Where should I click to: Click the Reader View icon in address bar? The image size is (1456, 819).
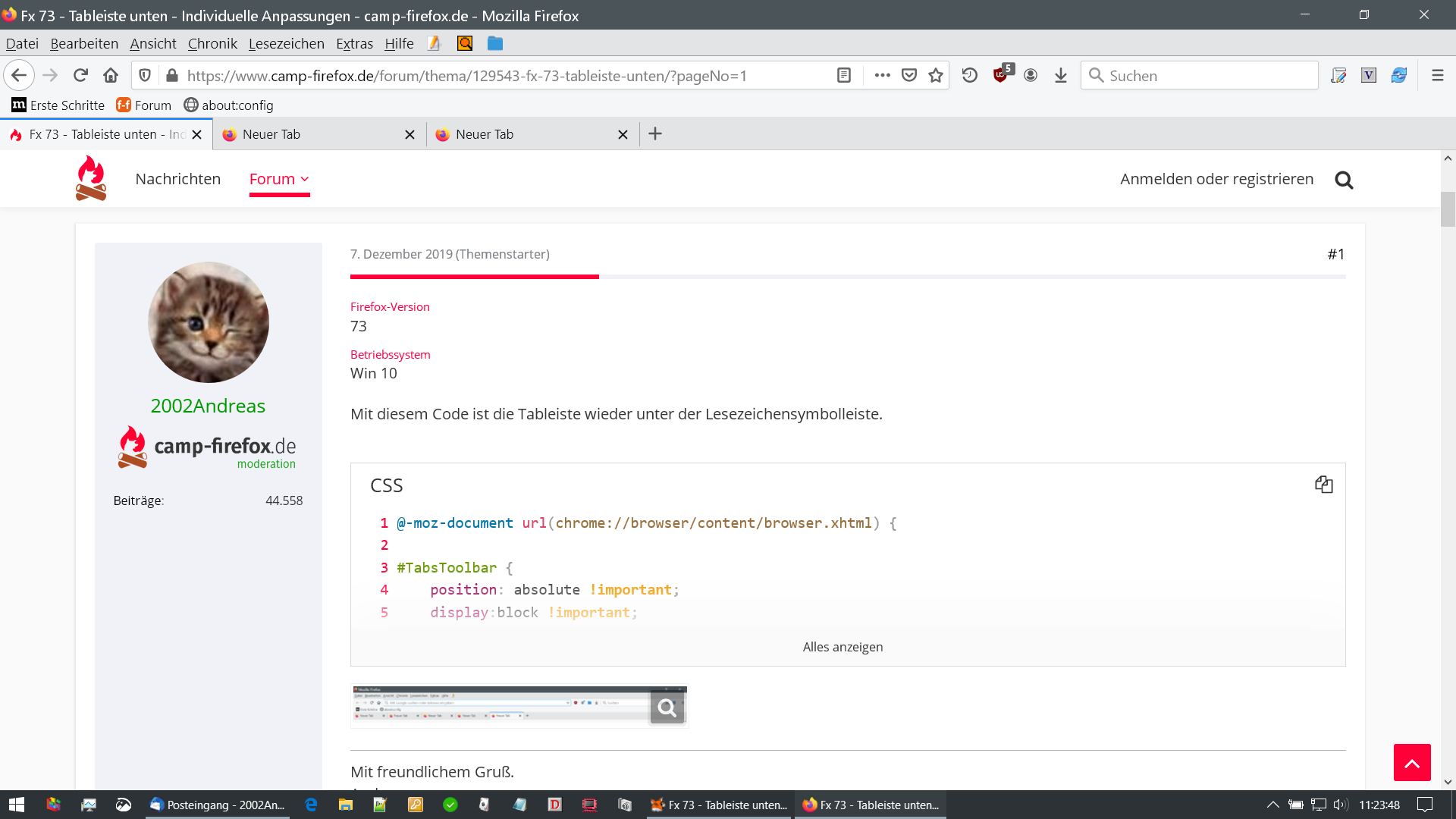pos(844,75)
